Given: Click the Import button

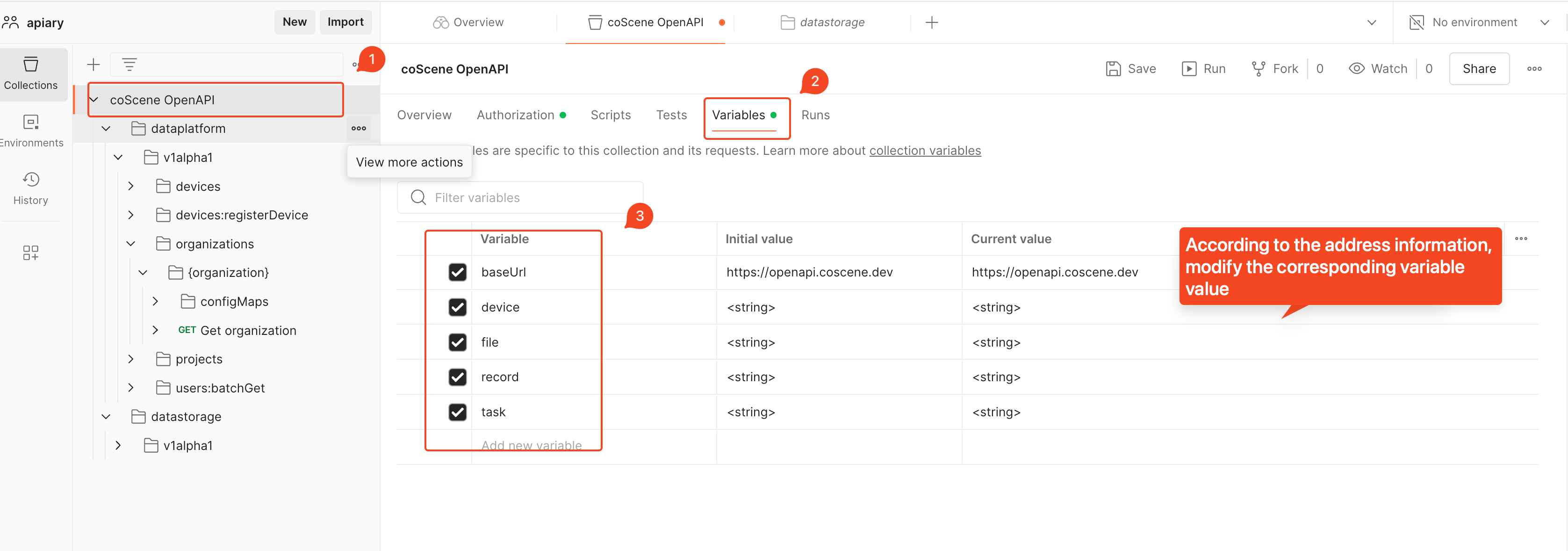Looking at the screenshot, I should 345,22.
